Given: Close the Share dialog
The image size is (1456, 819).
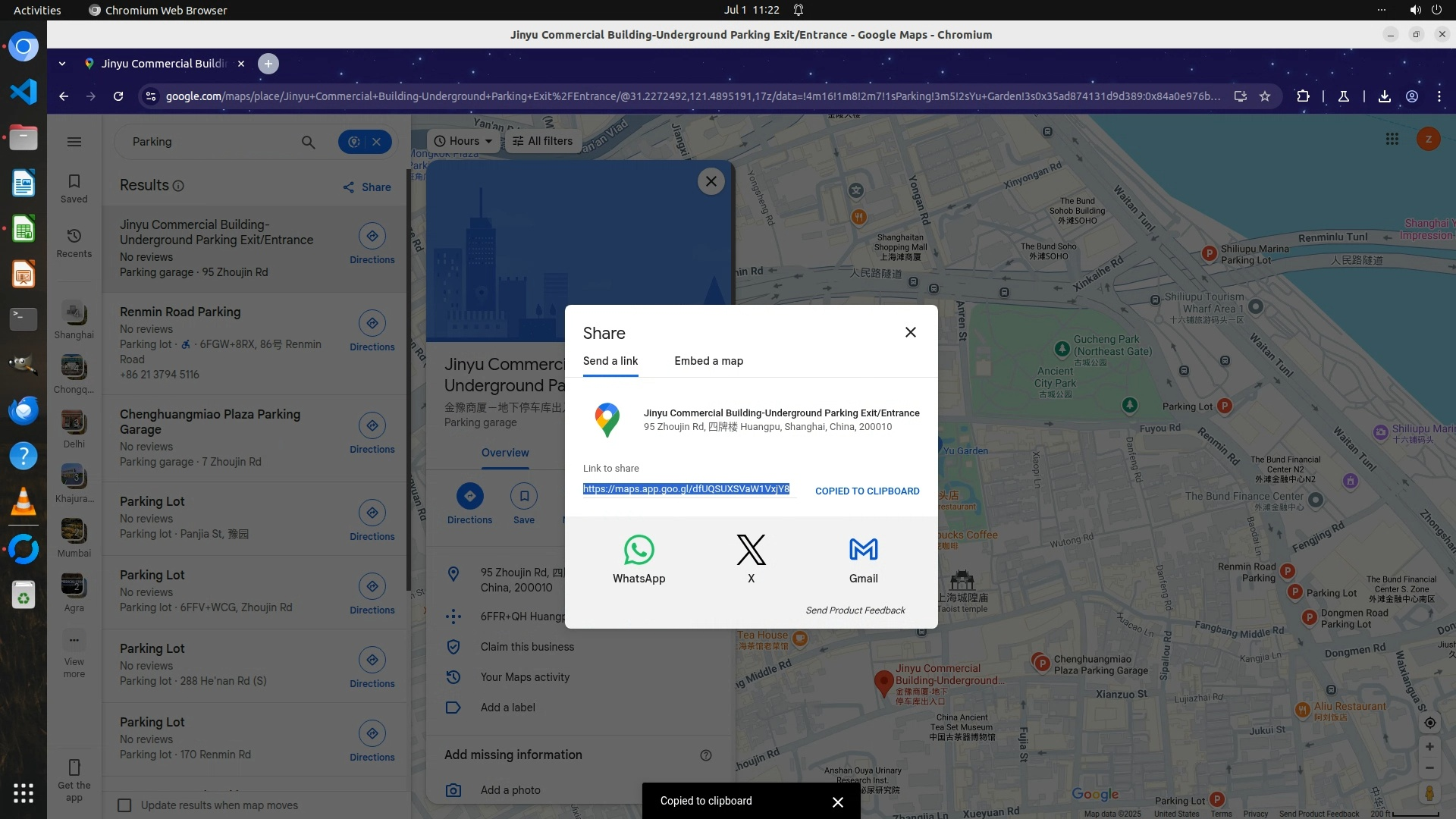Looking at the screenshot, I should coord(910,332).
